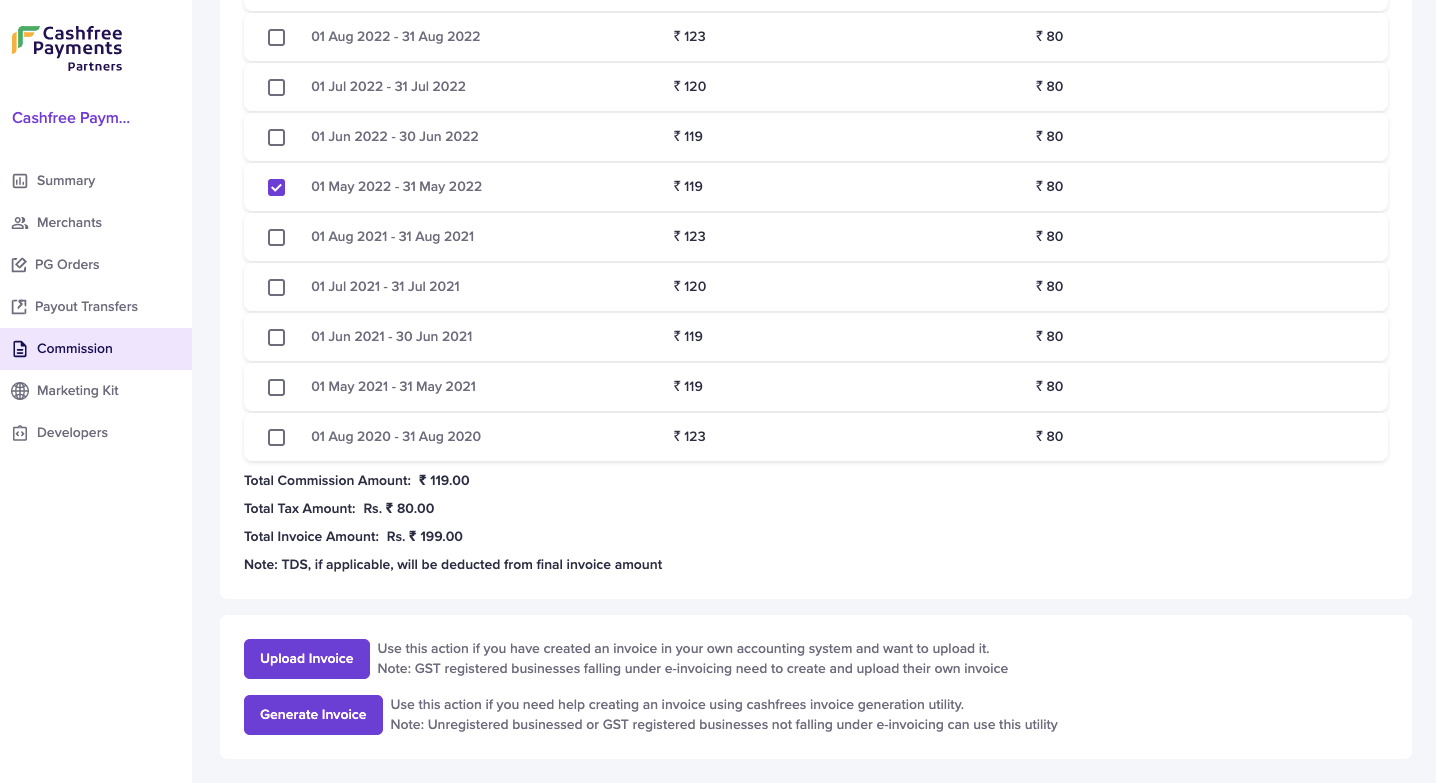Click the Developers code icon
1436x783 pixels.
(20, 433)
